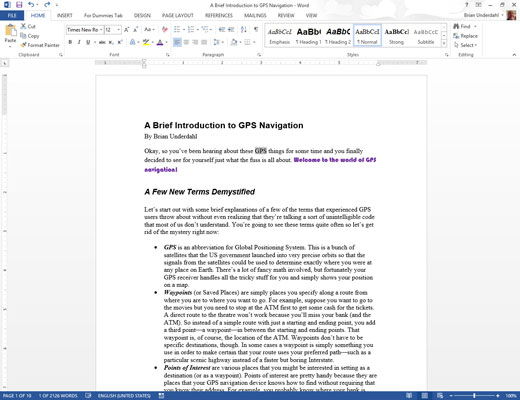520x400 pixels.
Task: Shrink the font size
Action: (x=135, y=30)
